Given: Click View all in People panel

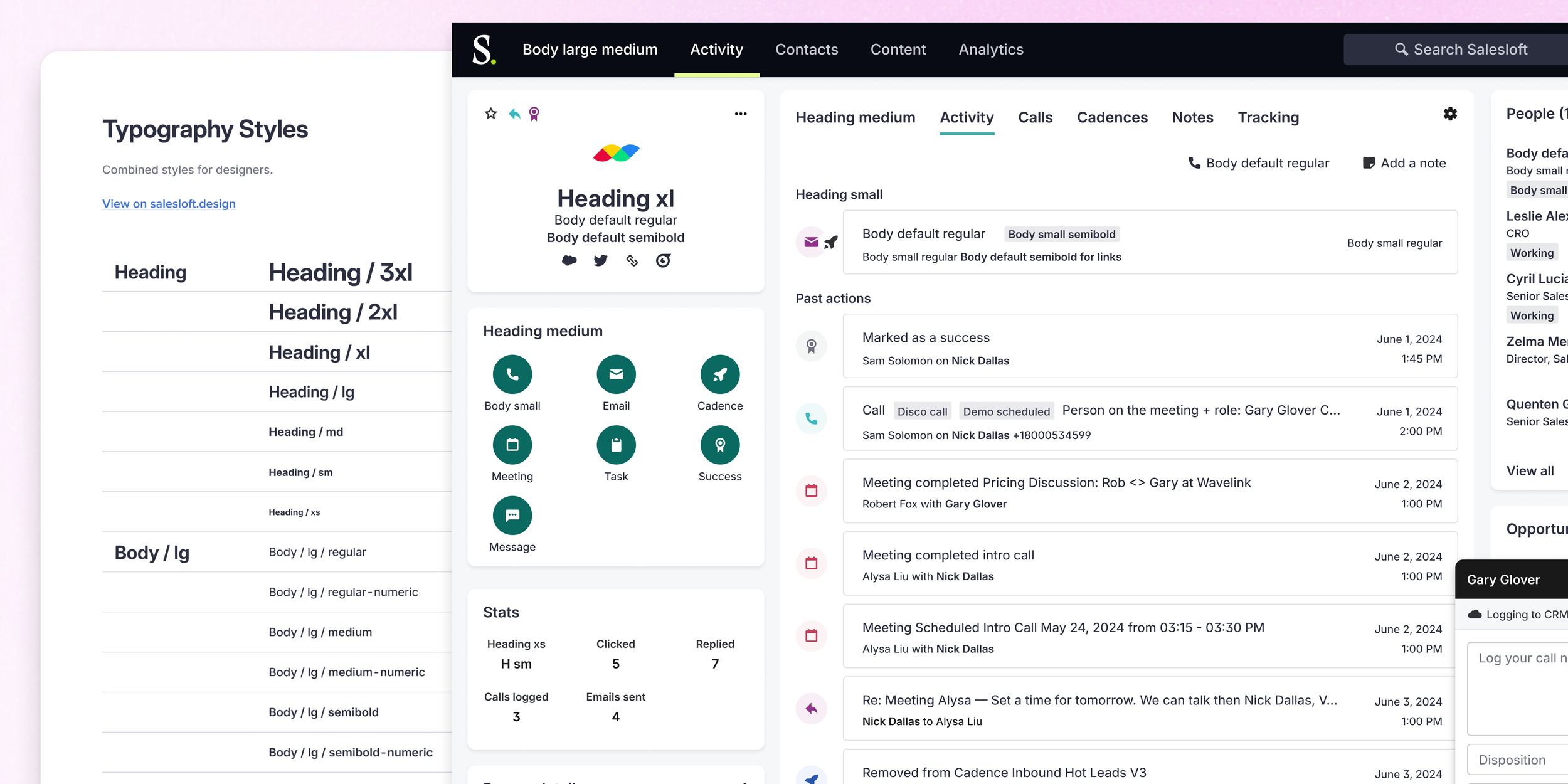Looking at the screenshot, I should (1529, 470).
